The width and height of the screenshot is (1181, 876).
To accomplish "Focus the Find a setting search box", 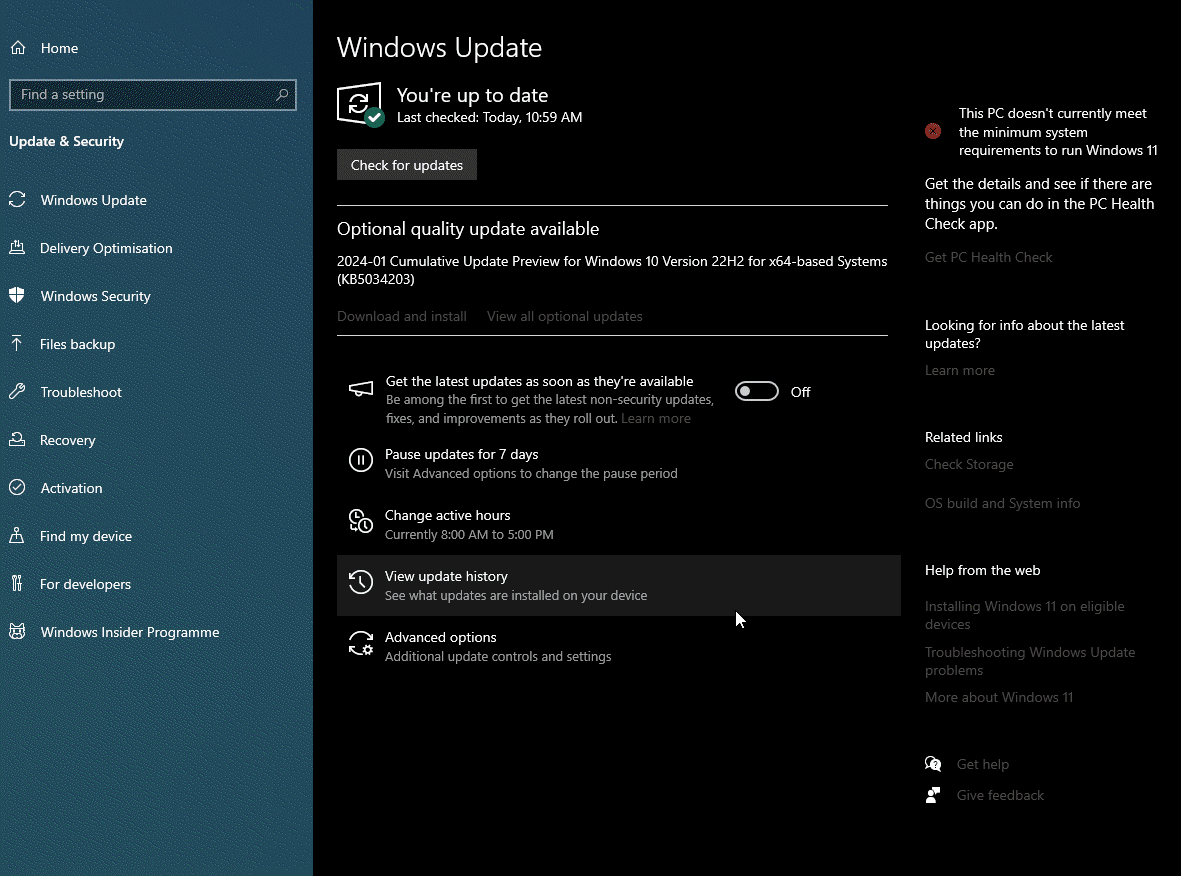I will click(x=153, y=95).
